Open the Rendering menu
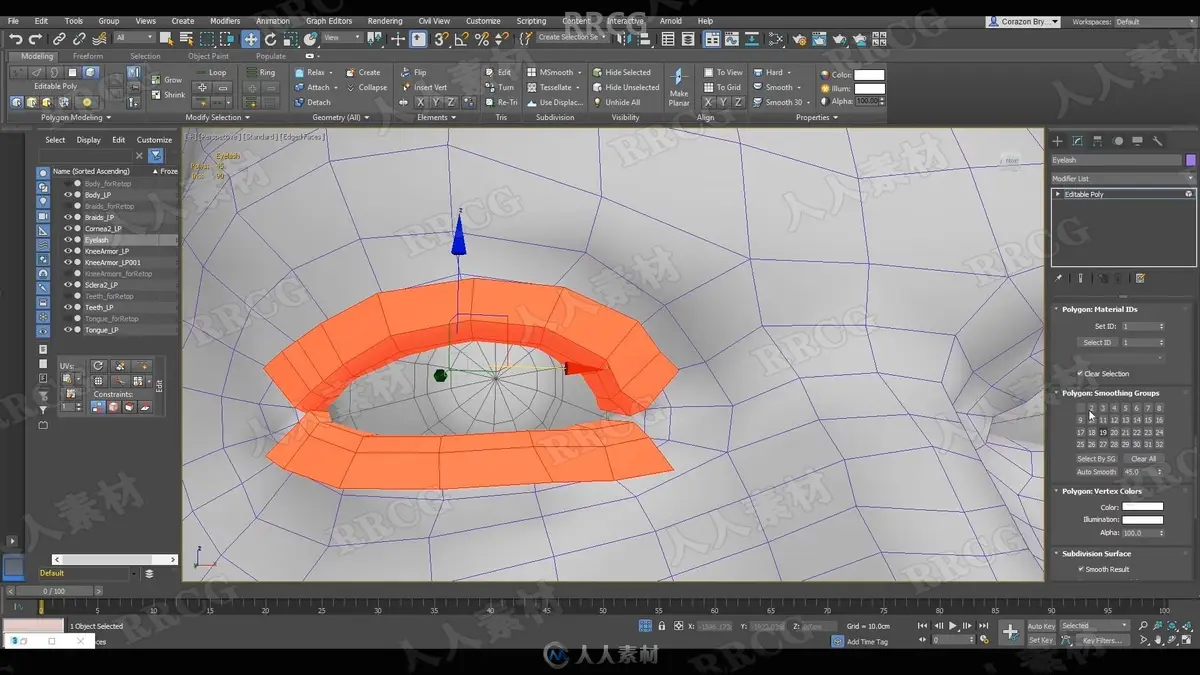The width and height of the screenshot is (1200, 675). pos(384,21)
